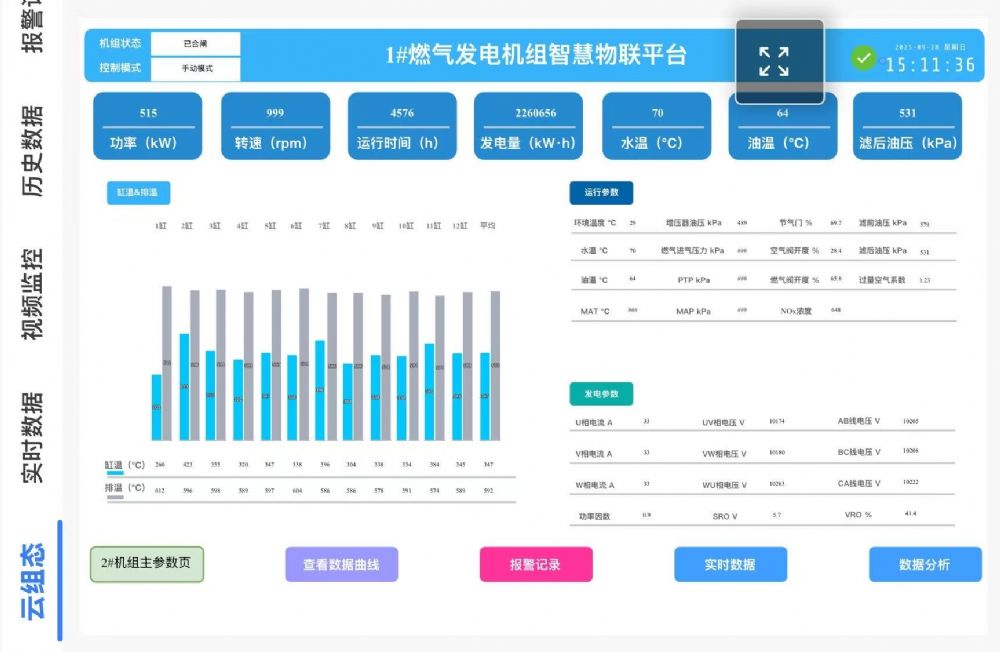Screen dimensions: 1000x652
Task: Click the blue 缸温 legend swatch
Action: click(x=115, y=473)
